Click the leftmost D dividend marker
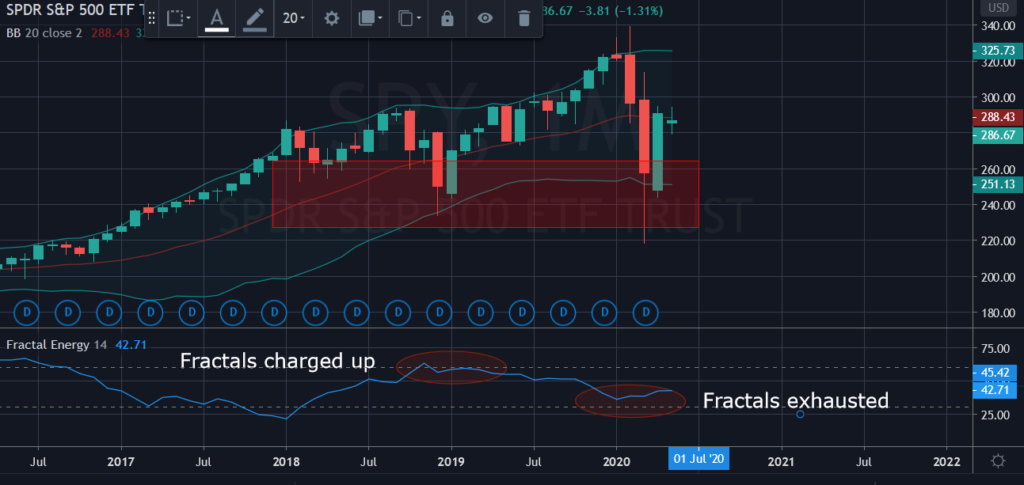Image resolution: width=1024 pixels, height=485 pixels. [x=27, y=313]
